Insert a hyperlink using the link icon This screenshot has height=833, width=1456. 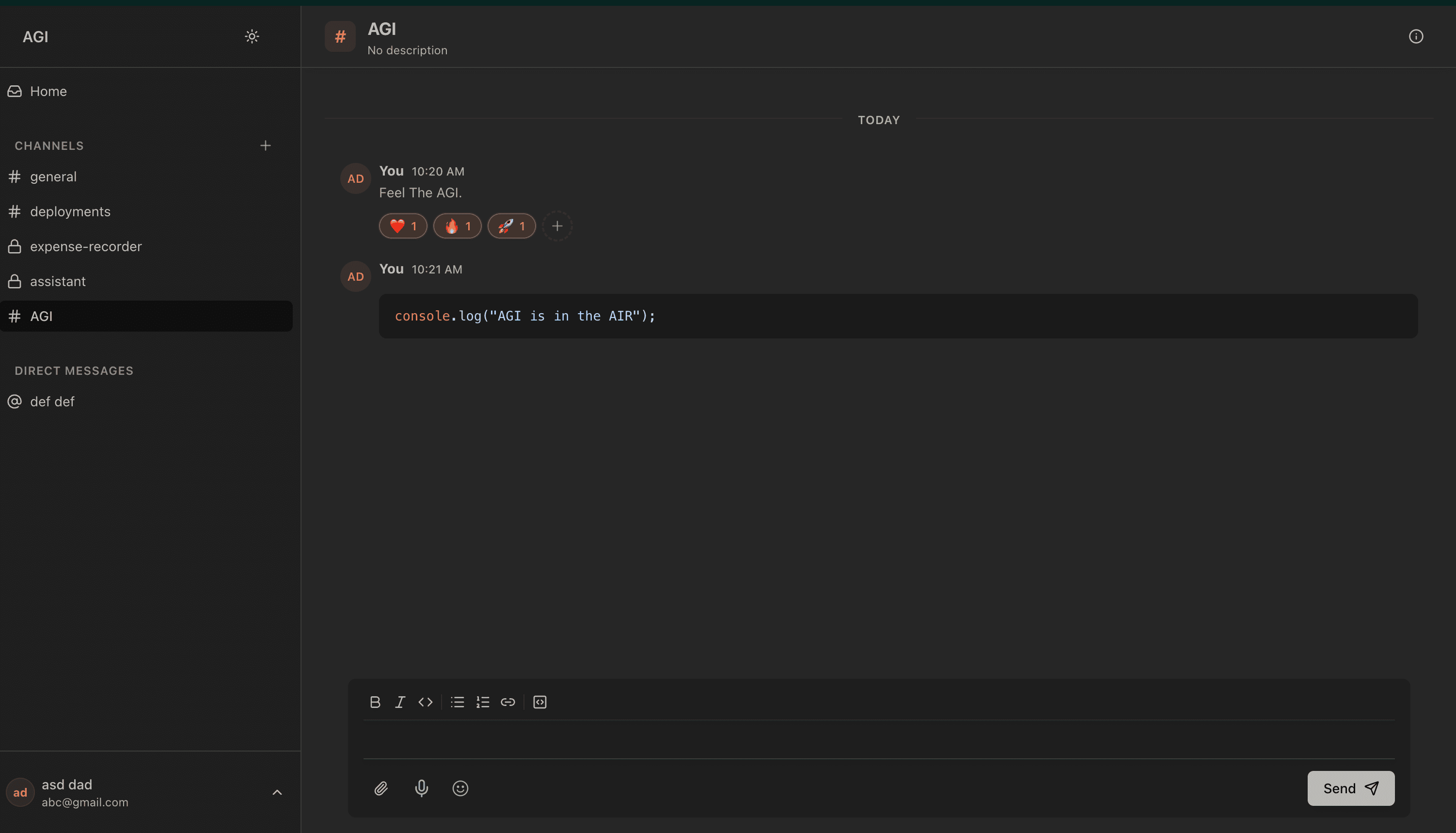(x=508, y=702)
